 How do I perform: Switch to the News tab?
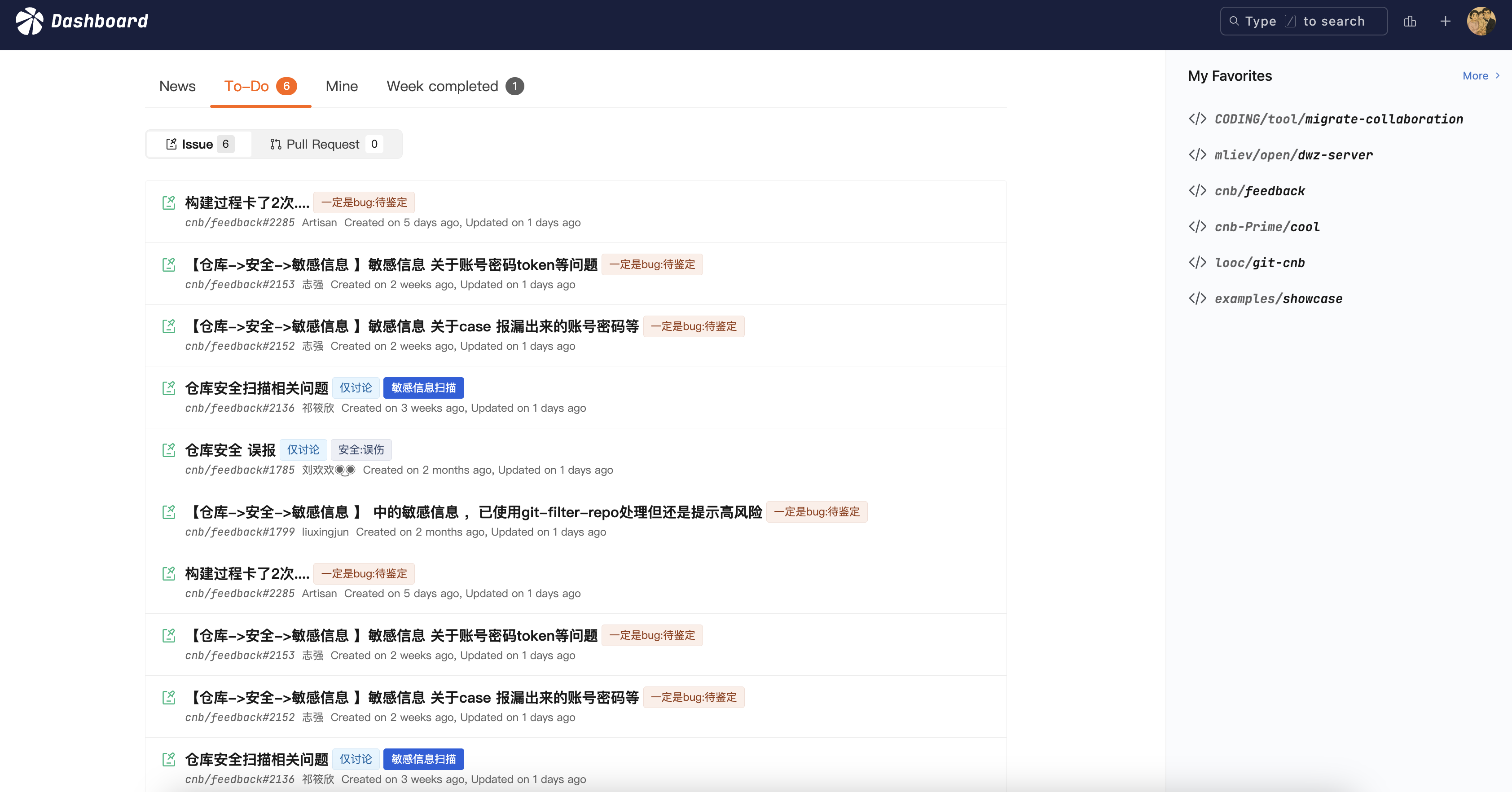coord(177,86)
